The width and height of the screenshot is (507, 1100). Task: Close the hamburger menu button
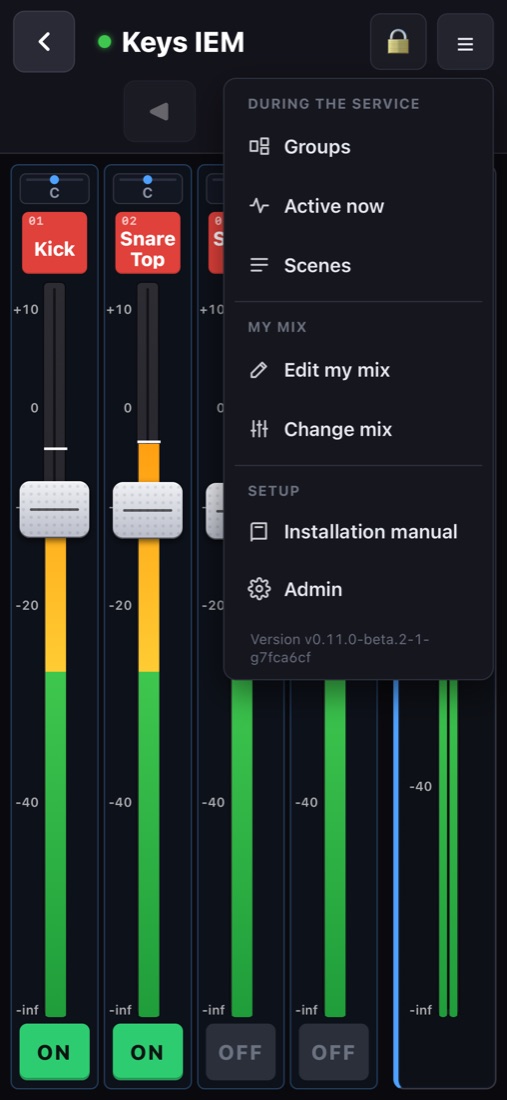click(x=465, y=42)
